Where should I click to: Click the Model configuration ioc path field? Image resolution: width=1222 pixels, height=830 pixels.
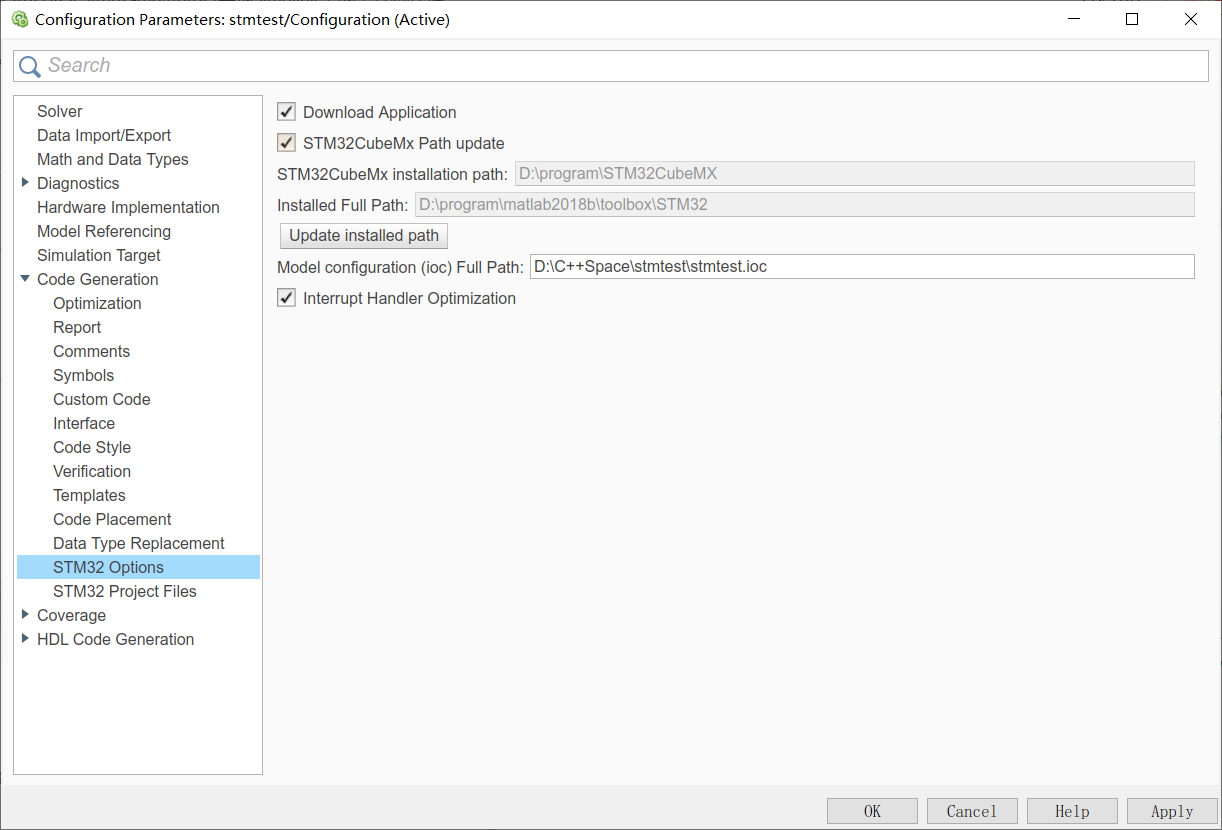point(862,267)
